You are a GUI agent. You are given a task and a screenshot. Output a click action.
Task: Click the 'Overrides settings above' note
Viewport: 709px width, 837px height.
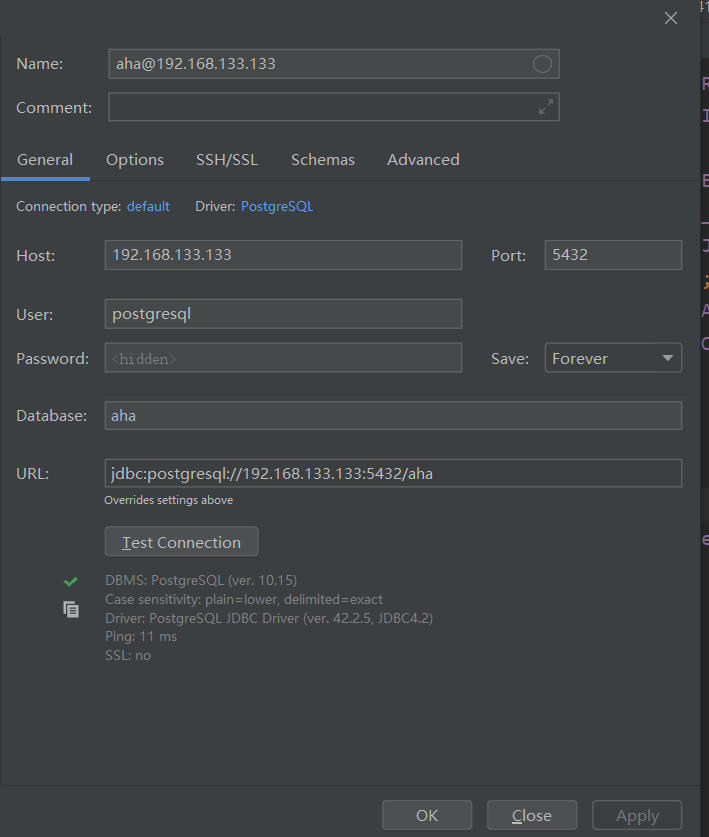[169, 500]
